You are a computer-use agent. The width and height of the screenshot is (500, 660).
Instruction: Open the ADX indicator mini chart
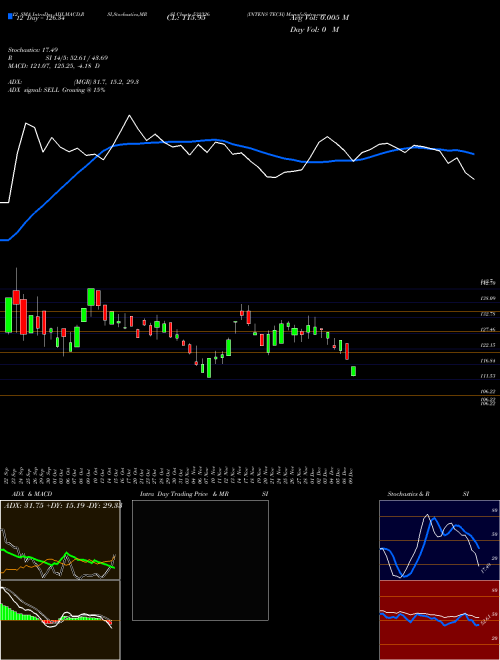[x=60, y=540]
